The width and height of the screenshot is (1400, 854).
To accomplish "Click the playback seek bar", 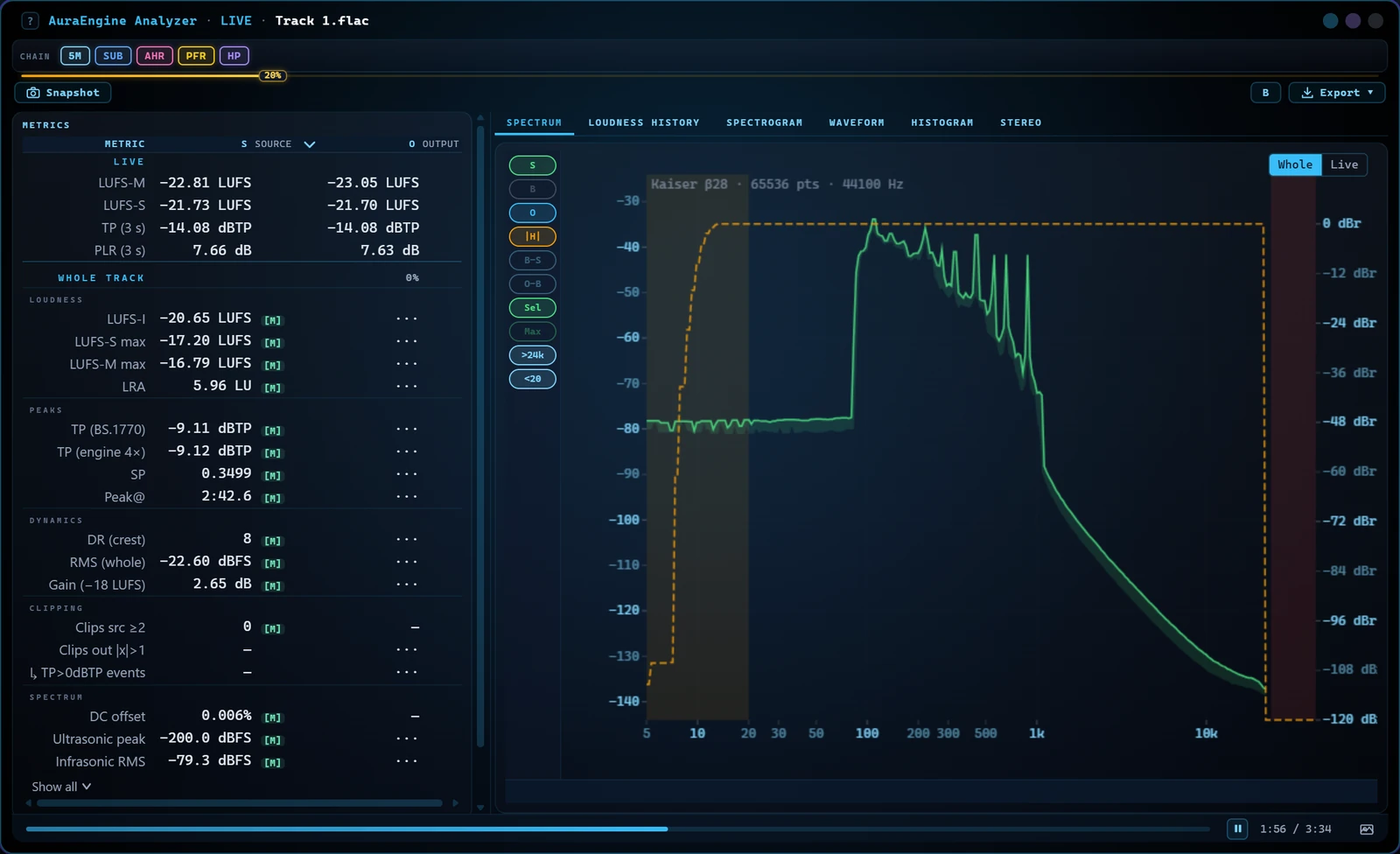I will point(617,829).
